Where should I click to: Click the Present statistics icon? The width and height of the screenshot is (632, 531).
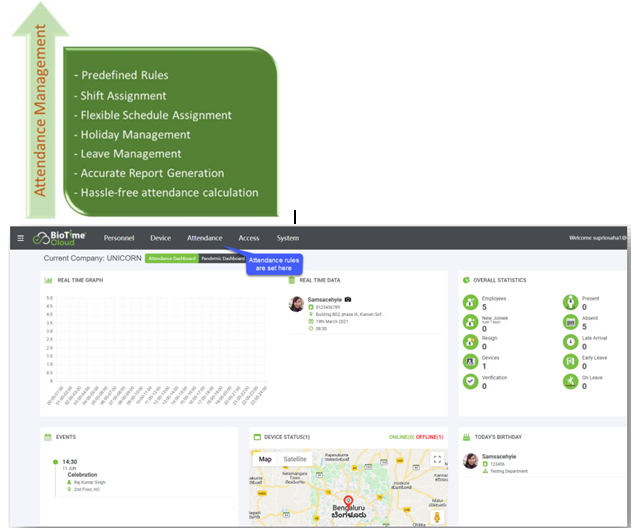tap(571, 302)
